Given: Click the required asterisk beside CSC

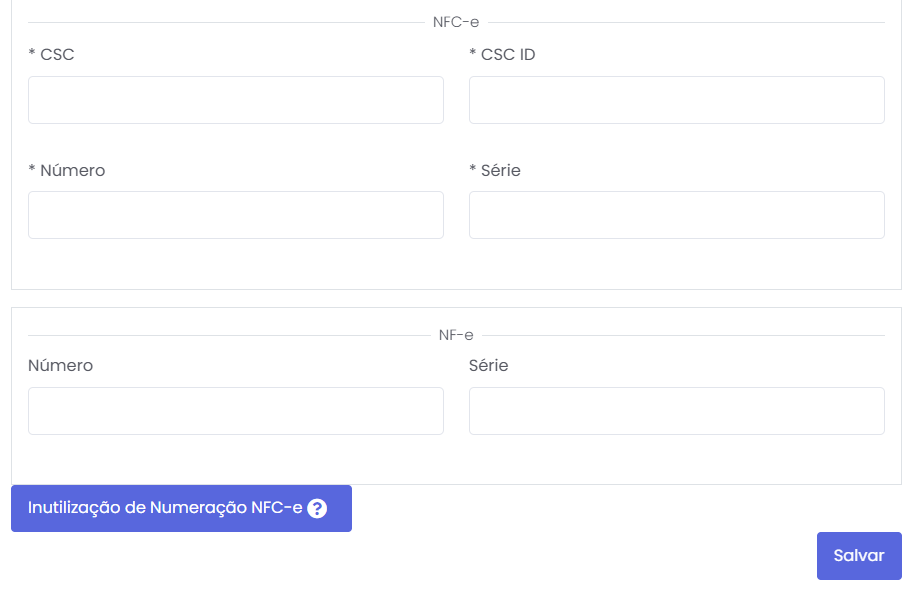Looking at the screenshot, I should click(32, 55).
